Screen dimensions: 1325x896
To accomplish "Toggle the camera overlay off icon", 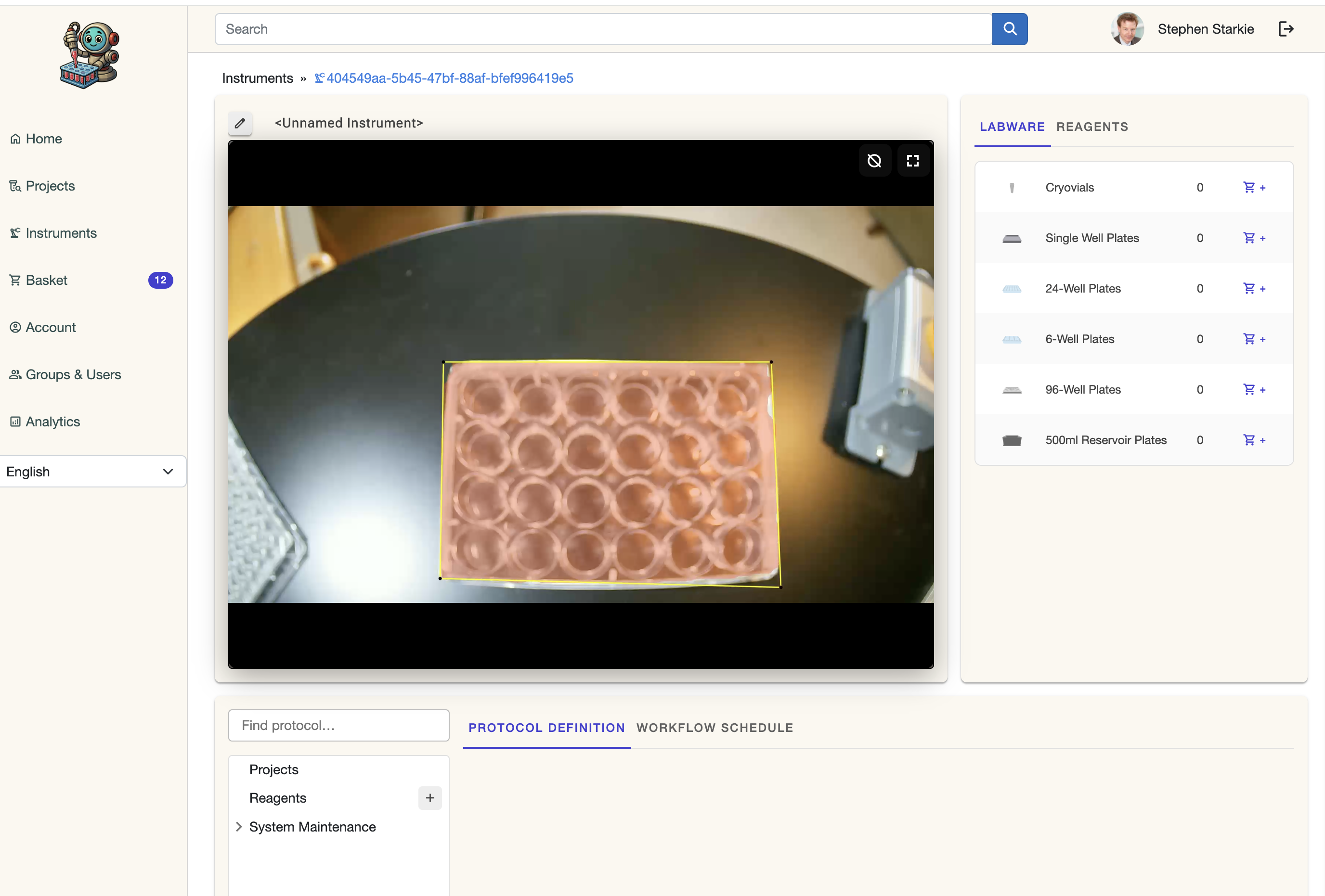I will point(874,161).
